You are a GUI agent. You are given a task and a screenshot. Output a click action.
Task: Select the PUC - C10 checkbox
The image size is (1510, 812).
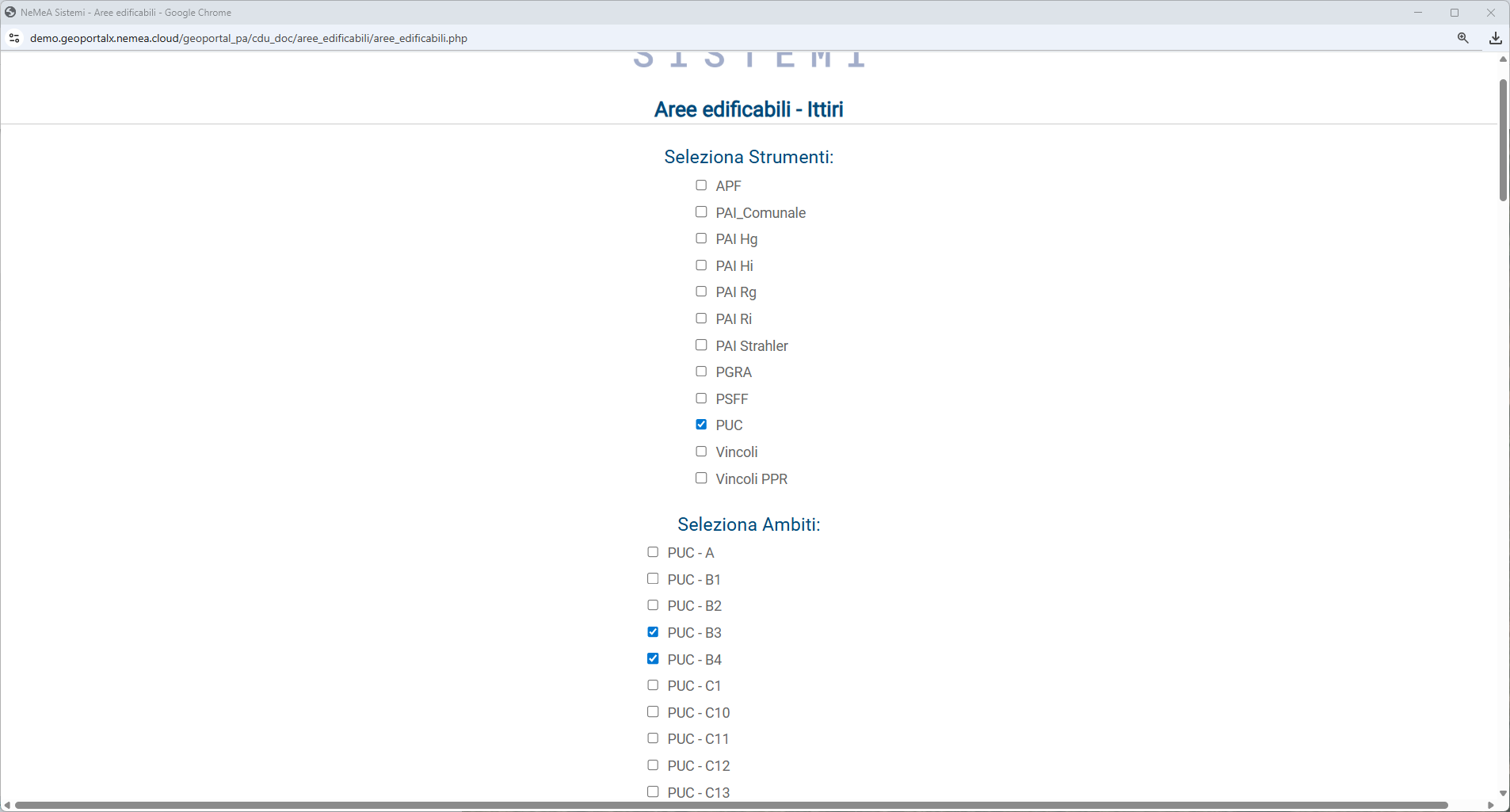tap(653, 712)
